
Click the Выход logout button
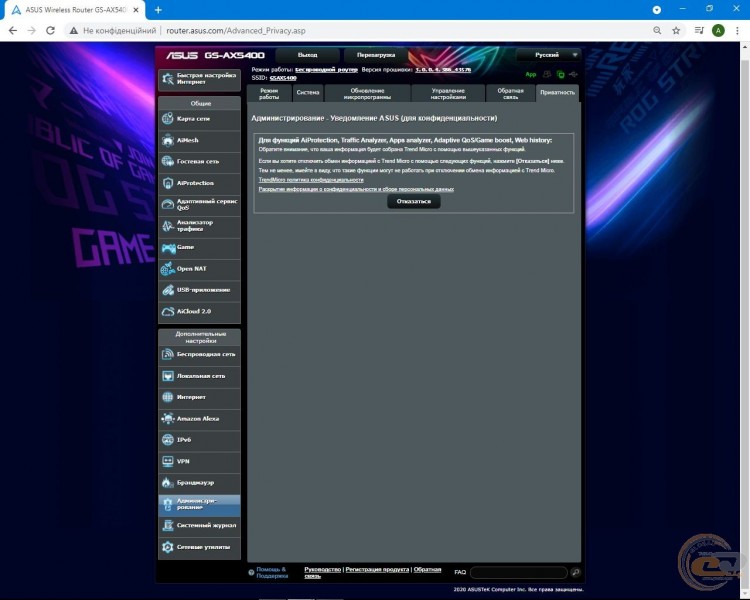click(x=308, y=55)
